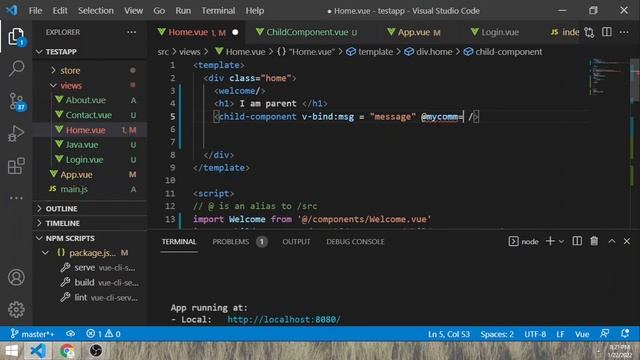Collapse the TESTAPP folder section

tap(89, 52)
